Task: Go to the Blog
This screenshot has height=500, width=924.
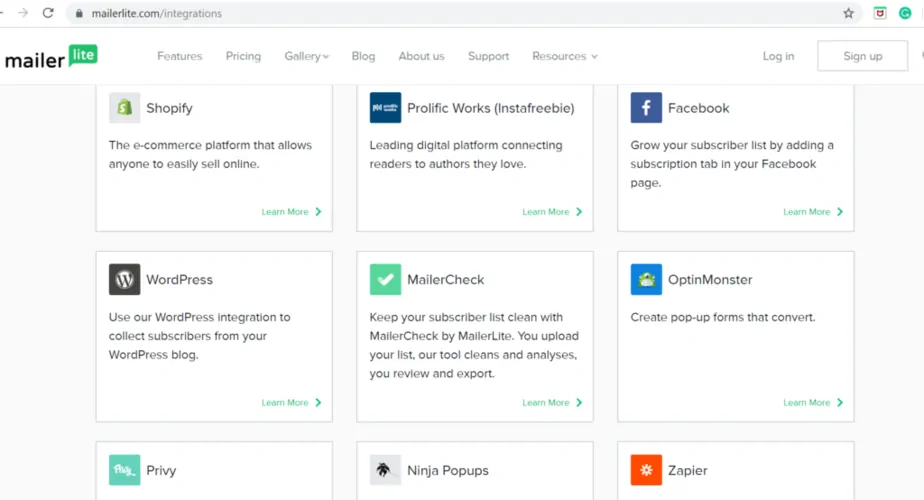Action: point(363,56)
